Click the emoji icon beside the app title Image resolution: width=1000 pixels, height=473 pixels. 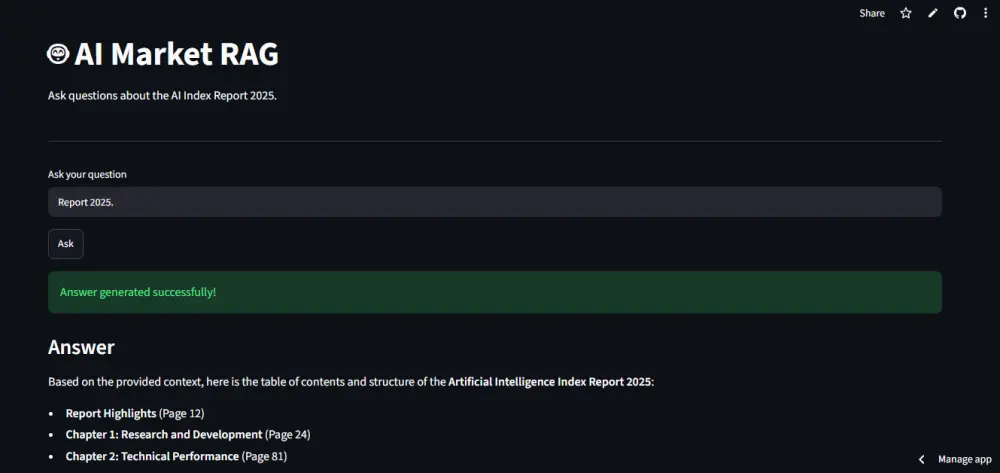(58, 54)
